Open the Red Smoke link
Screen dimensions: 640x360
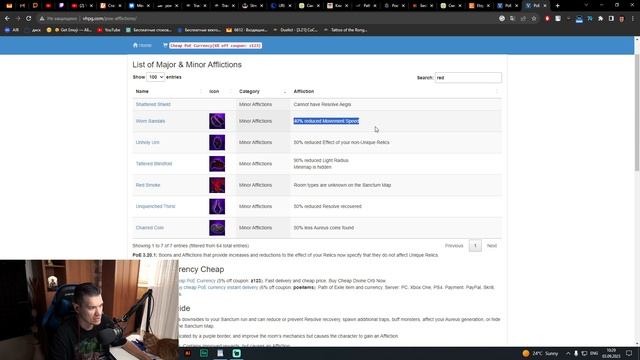pos(148,185)
